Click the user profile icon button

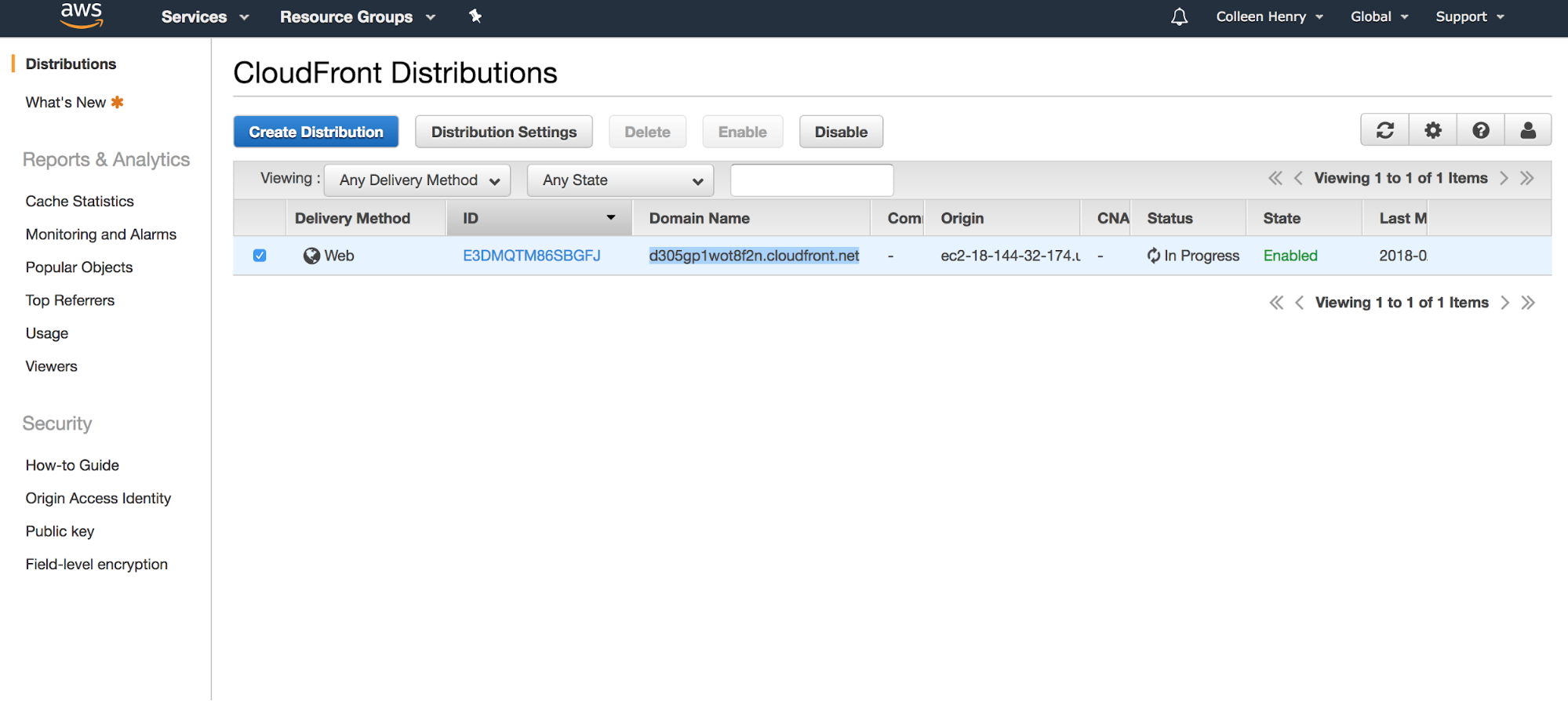[x=1528, y=130]
